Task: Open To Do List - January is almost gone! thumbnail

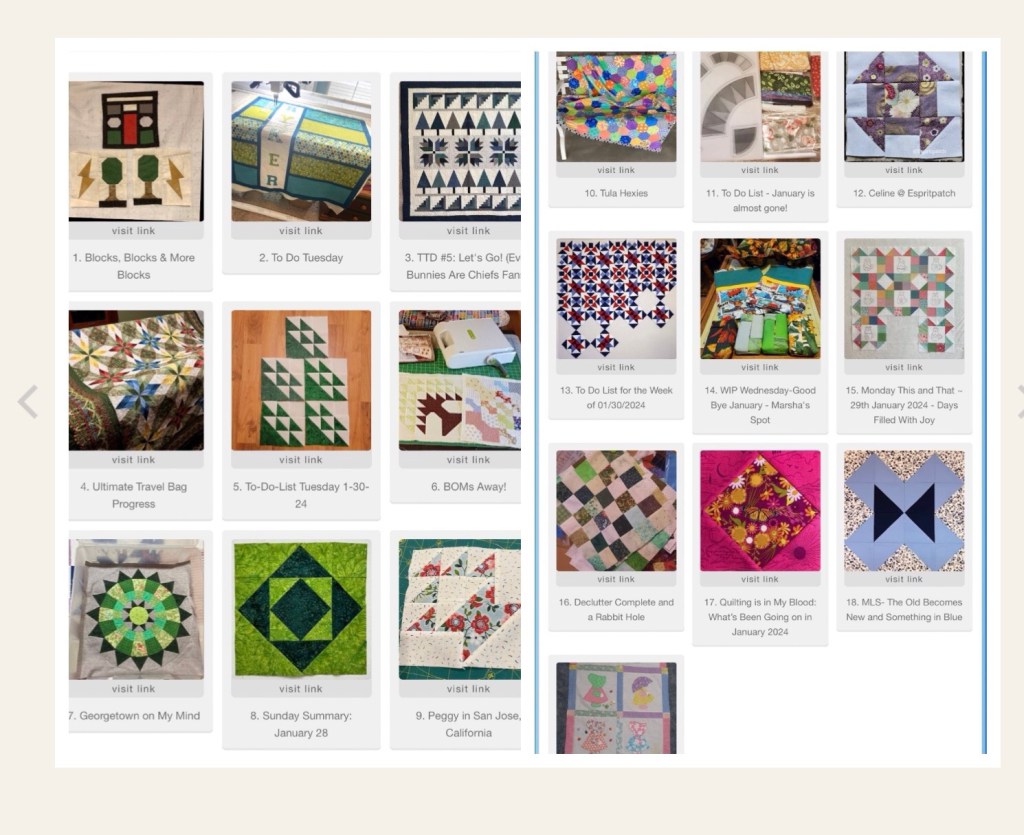Action: [x=760, y=106]
